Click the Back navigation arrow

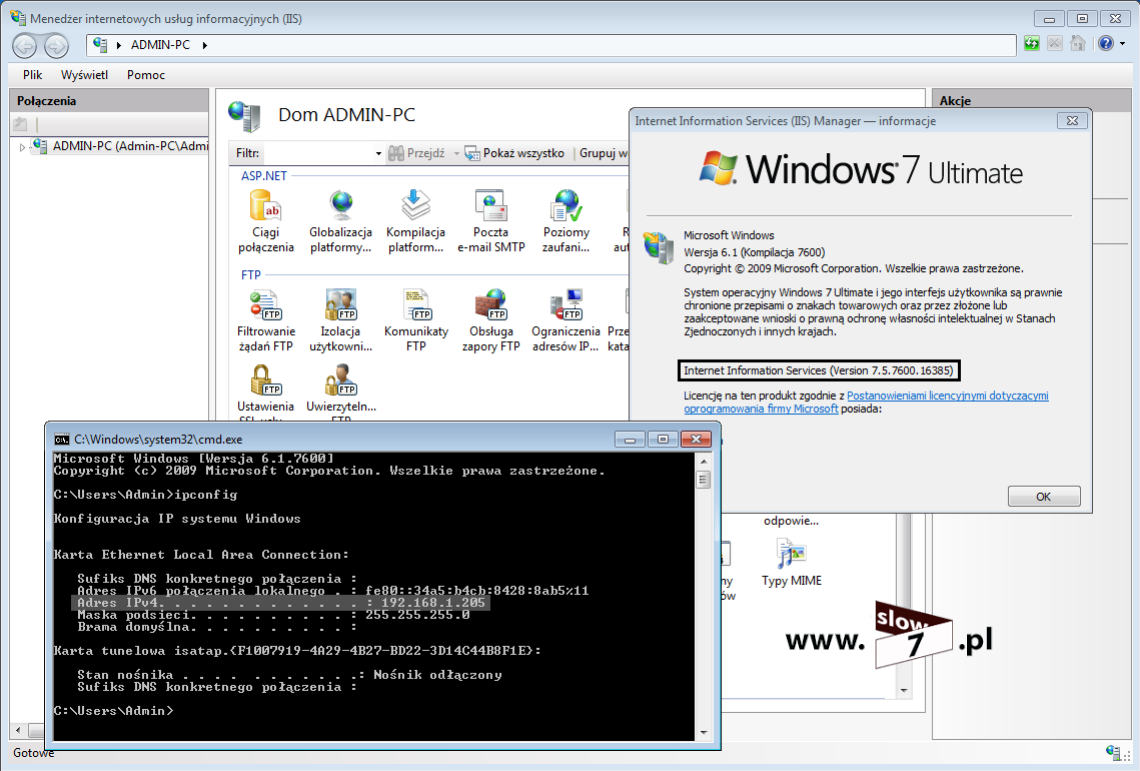(25, 46)
